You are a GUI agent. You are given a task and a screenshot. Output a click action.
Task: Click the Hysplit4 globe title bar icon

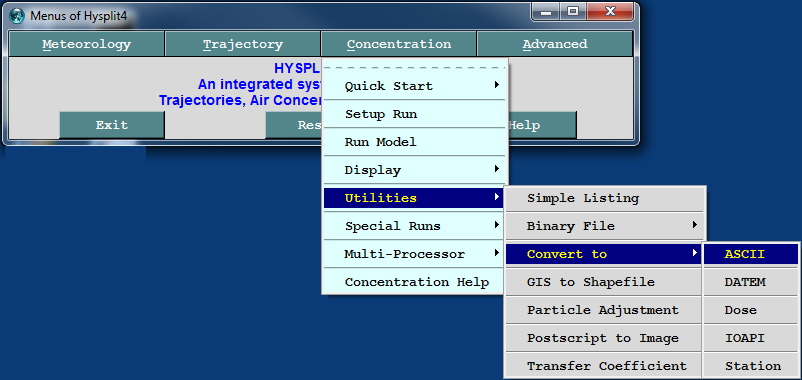pyautogui.click(x=17, y=15)
